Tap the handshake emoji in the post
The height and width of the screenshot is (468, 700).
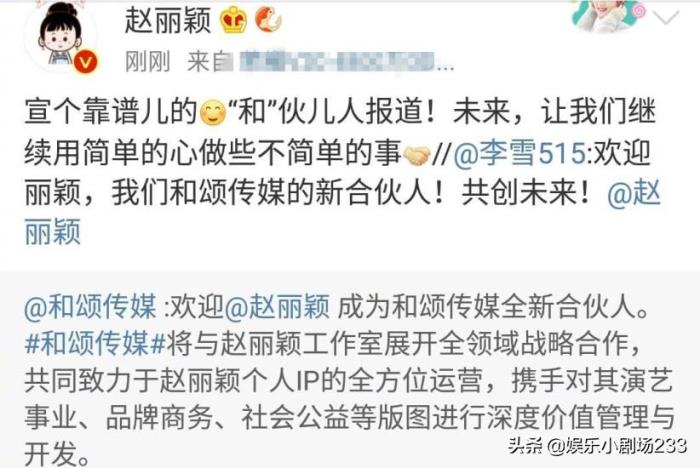(x=416, y=155)
